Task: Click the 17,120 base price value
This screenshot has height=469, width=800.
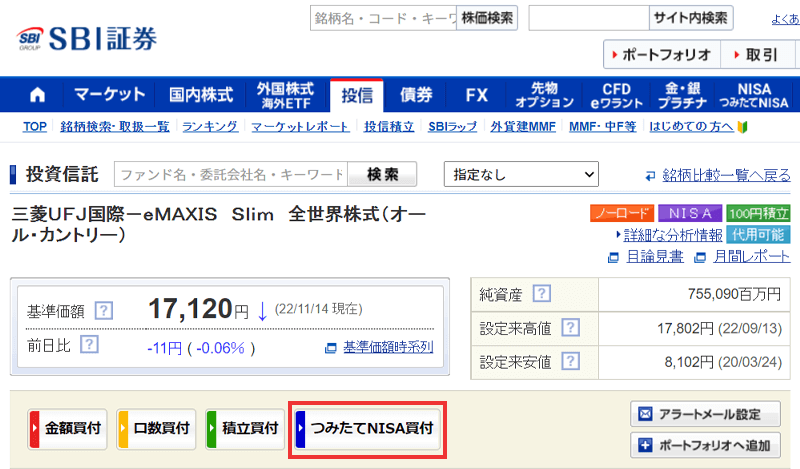Action: 190,308
